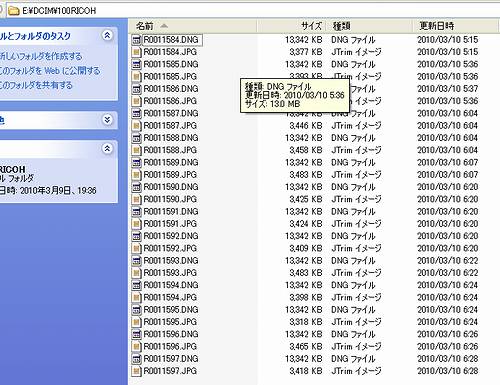
Task: Select file name R0011596.DNG
Action: point(171,334)
